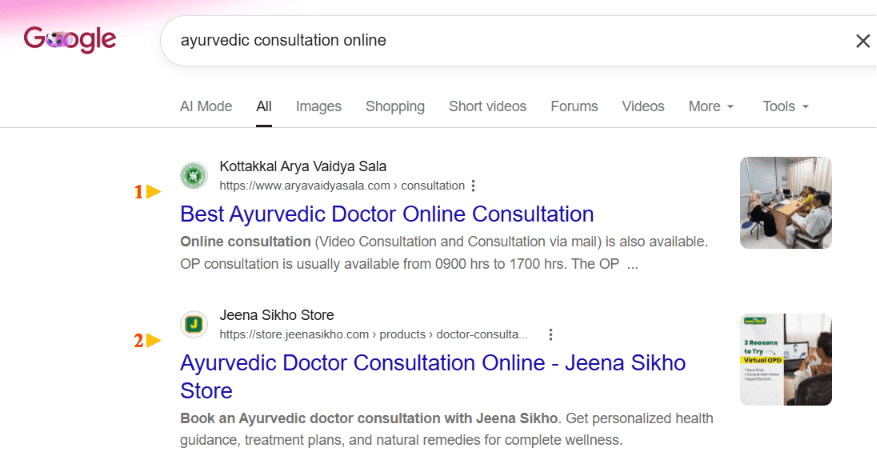Open the Tools dropdown
877x468 pixels.
click(x=786, y=106)
